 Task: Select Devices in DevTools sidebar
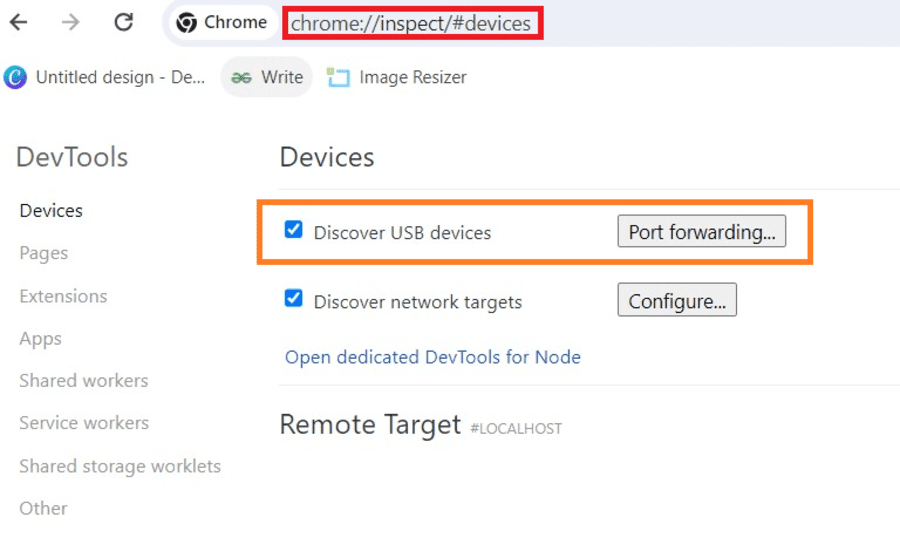[x=51, y=211]
